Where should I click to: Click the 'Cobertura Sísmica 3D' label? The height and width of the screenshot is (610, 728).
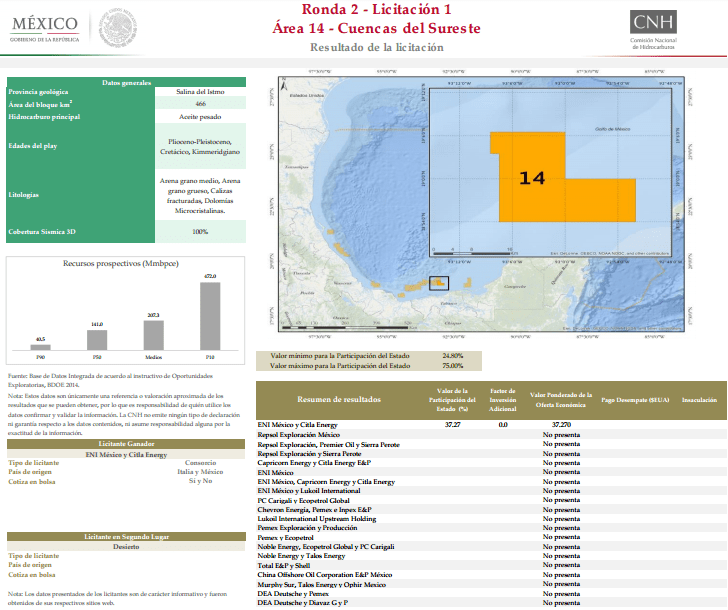(42, 232)
